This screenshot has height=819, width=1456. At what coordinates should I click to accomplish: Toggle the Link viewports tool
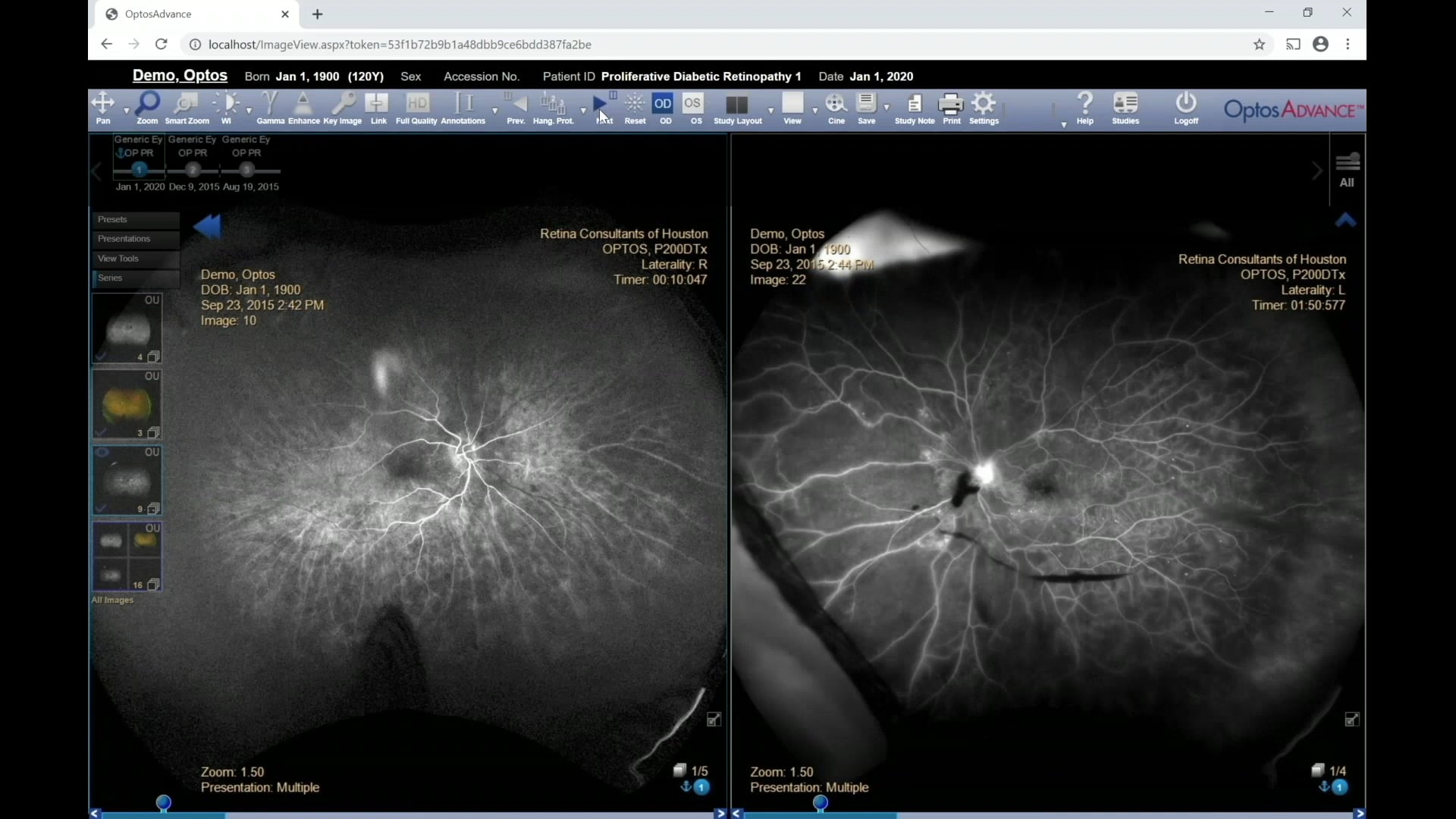click(x=378, y=108)
